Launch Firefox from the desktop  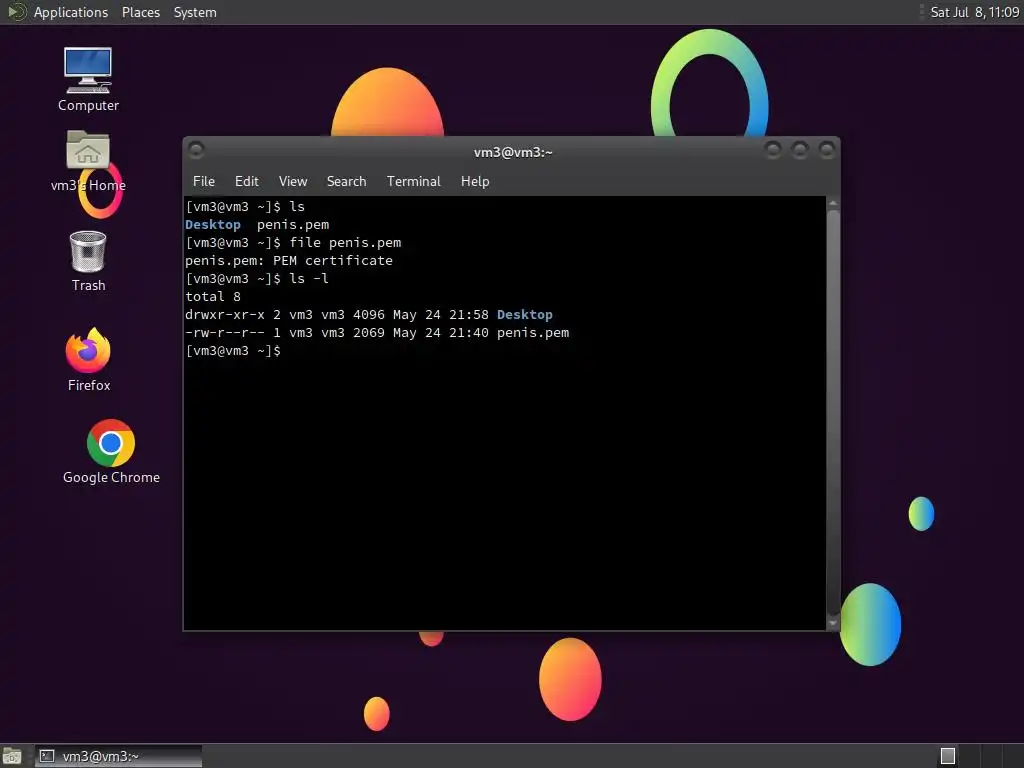(x=88, y=359)
